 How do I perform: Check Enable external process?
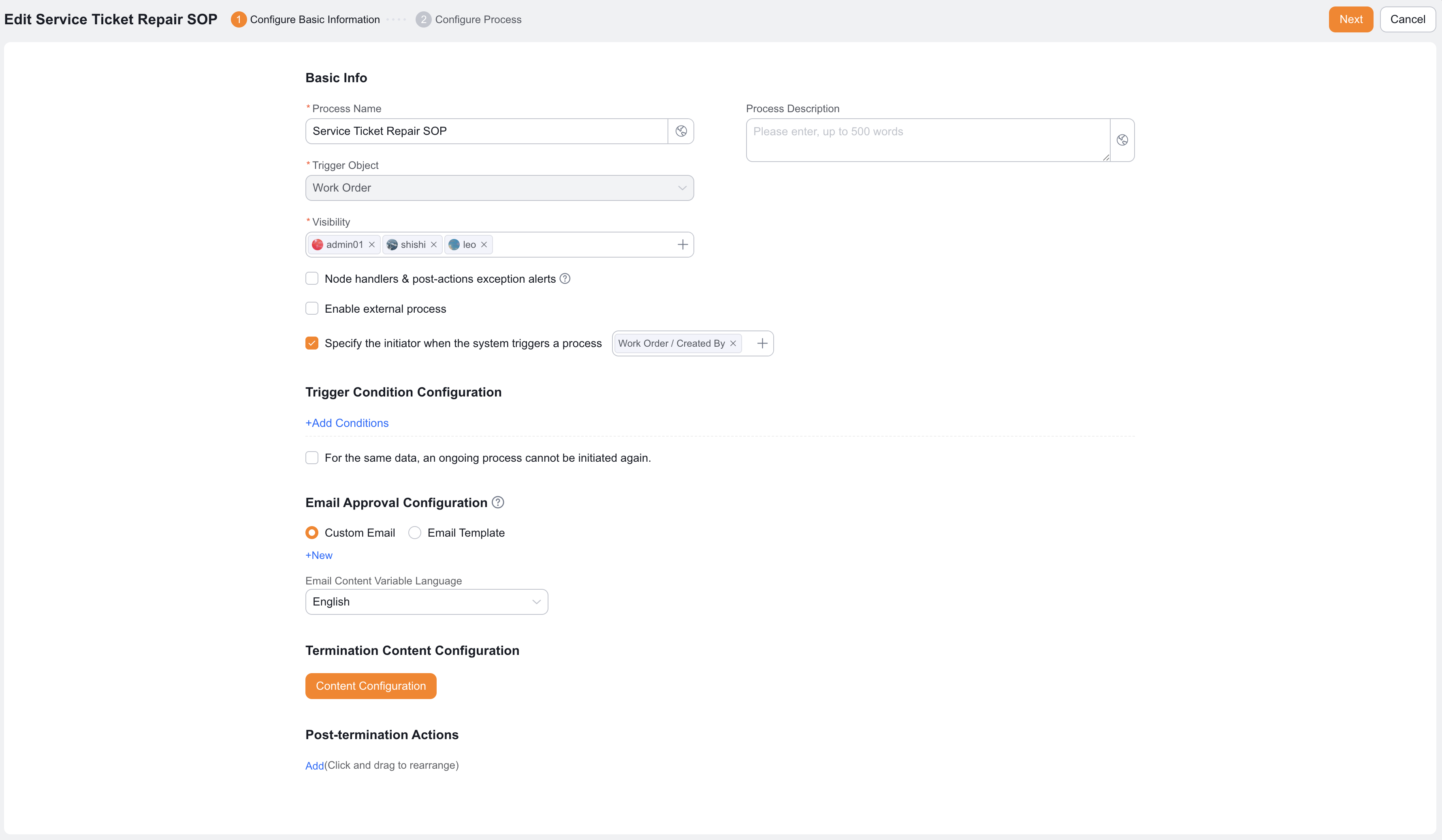coord(312,309)
